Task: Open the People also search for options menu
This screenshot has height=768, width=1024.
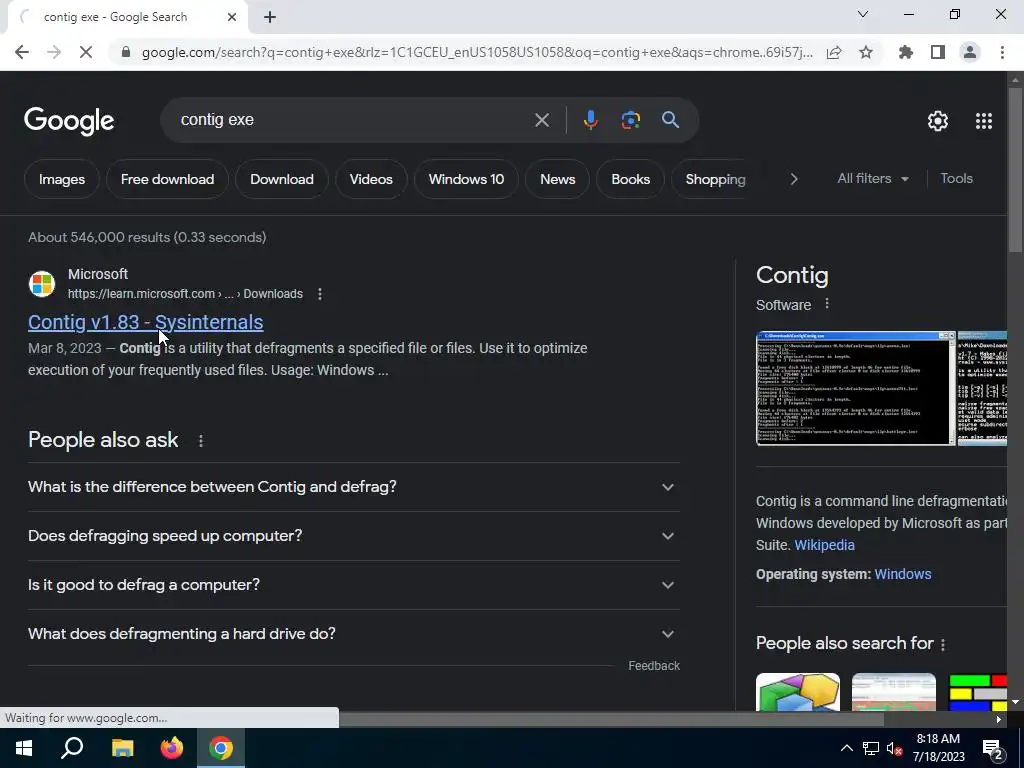Action: pos(942,645)
